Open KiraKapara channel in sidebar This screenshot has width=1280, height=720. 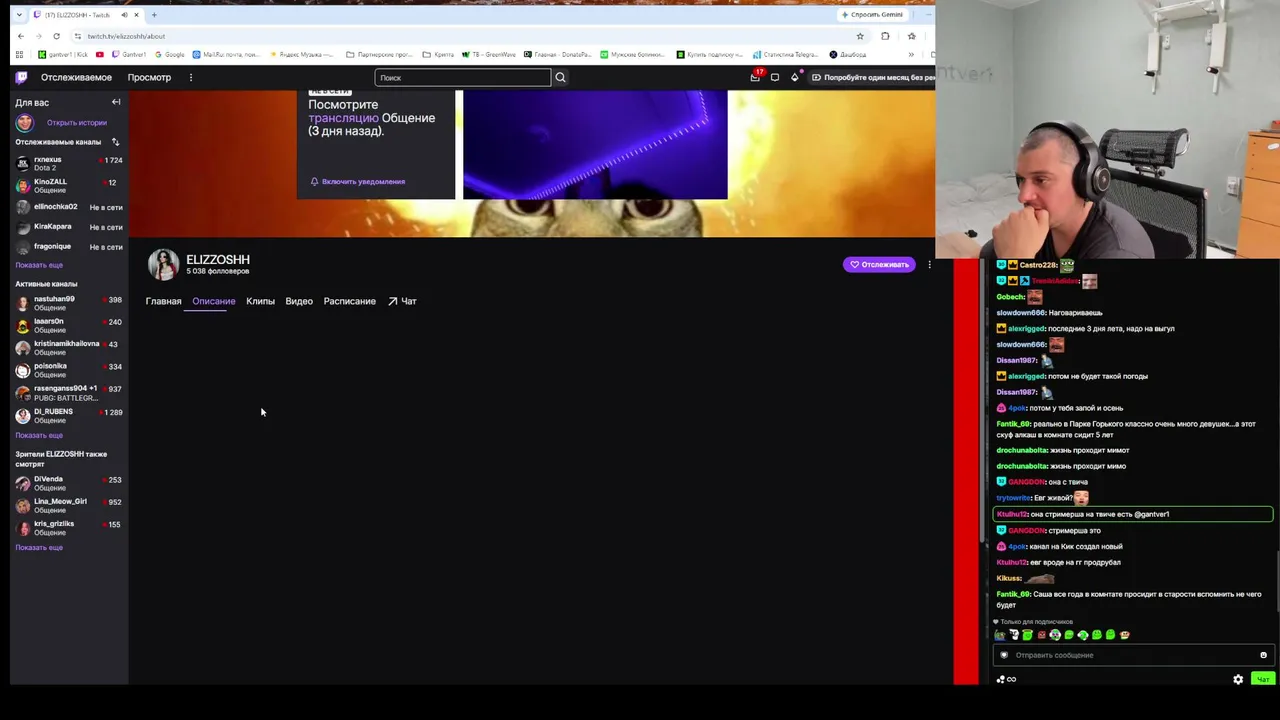click(x=69, y=227)
